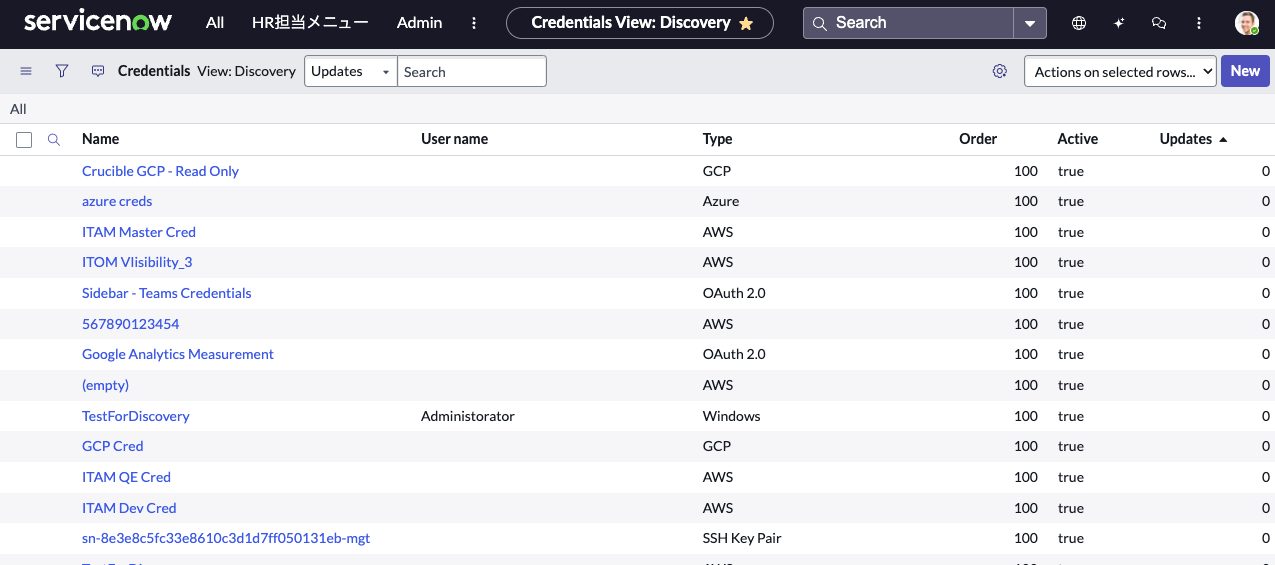This screenshot has height=565, width=1275.
Task: Open the list personalization gear icon
Action: coord(999,71)
